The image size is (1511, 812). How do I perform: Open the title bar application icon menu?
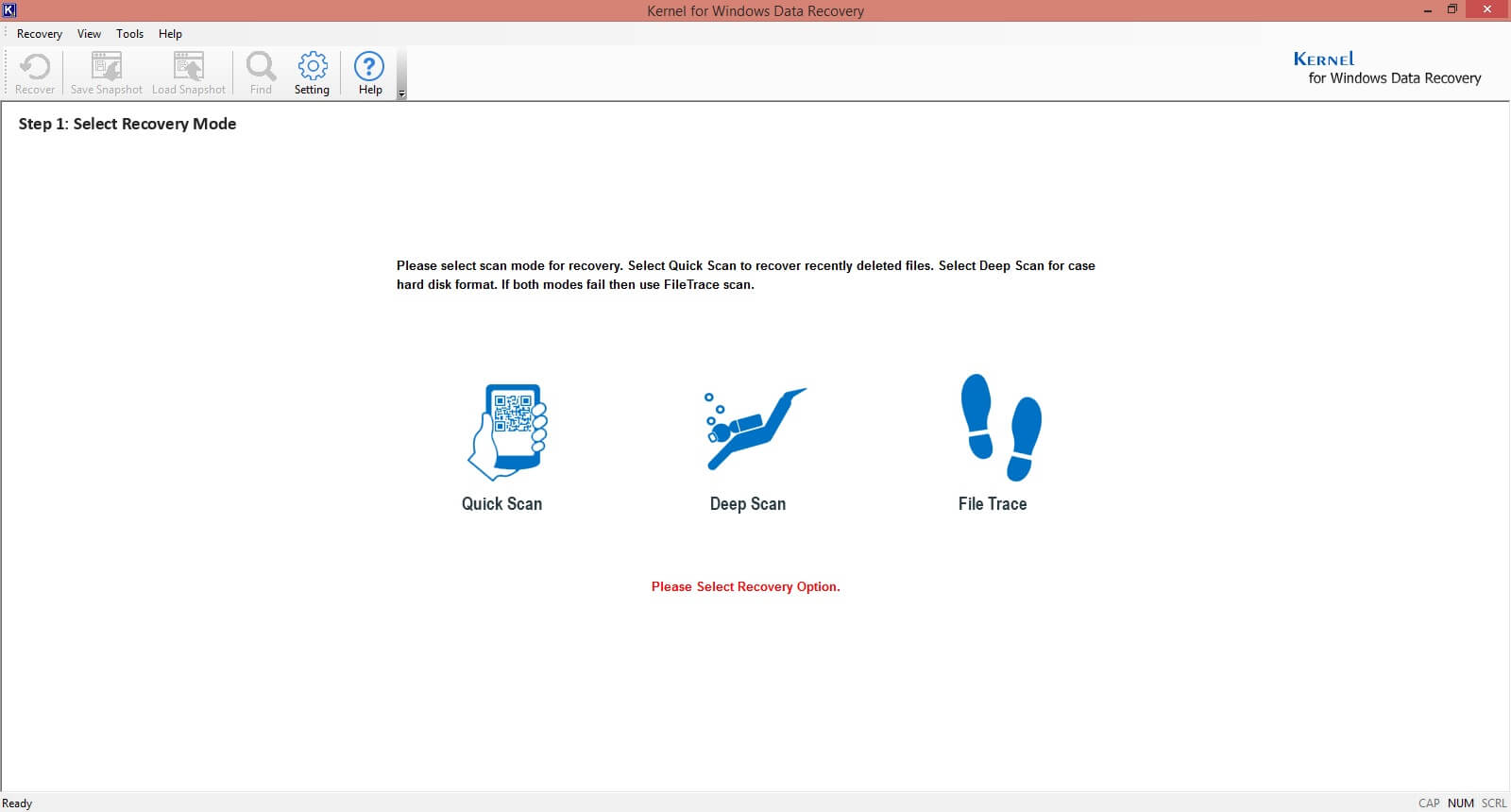(x=9, y=10)
